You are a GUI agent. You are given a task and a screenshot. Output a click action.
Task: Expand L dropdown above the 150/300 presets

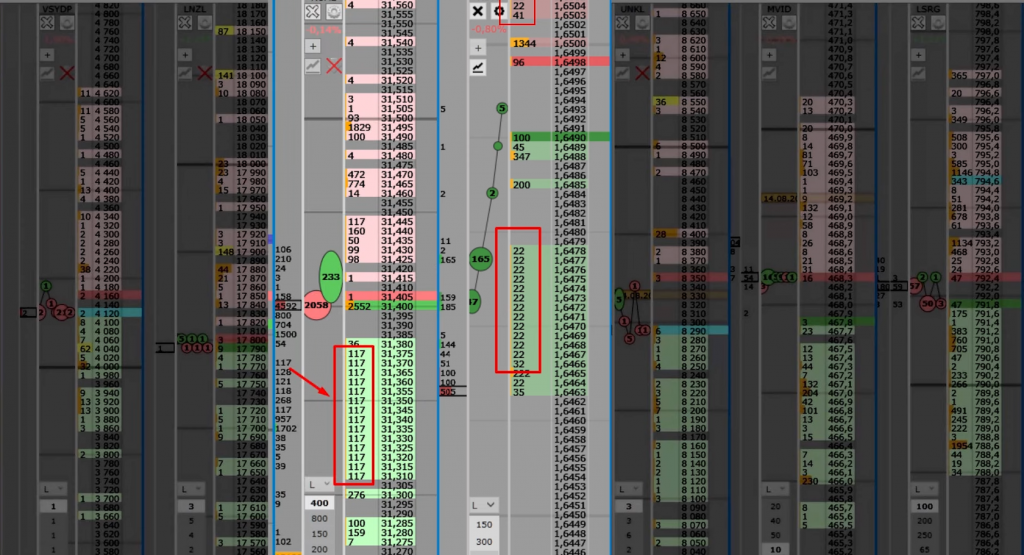coord(484,505)
